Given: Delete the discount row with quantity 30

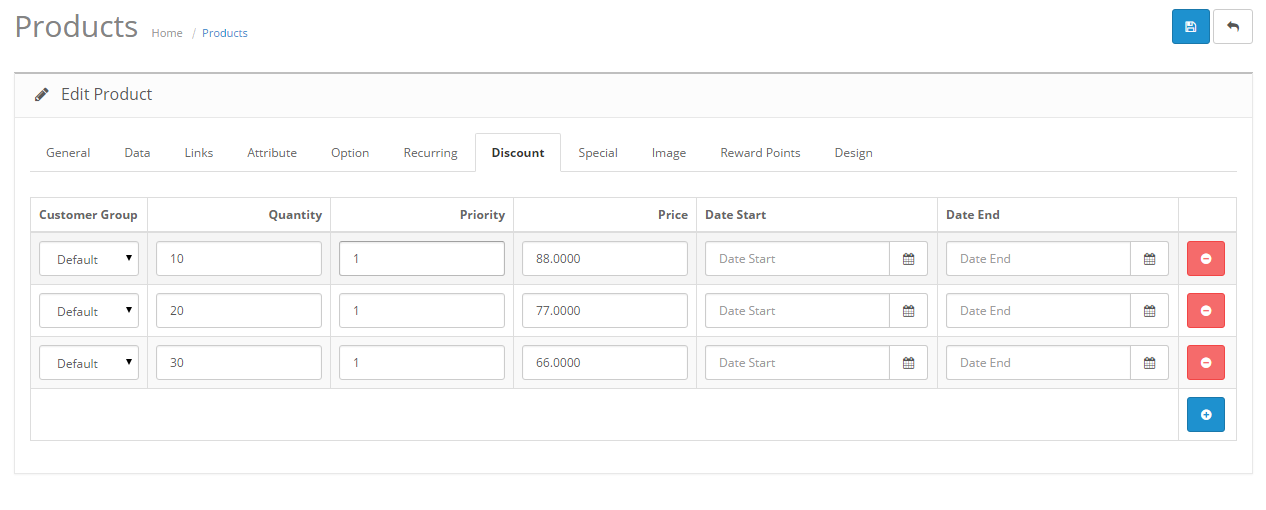Looking at the screenshot, I should coord(1205,363).
